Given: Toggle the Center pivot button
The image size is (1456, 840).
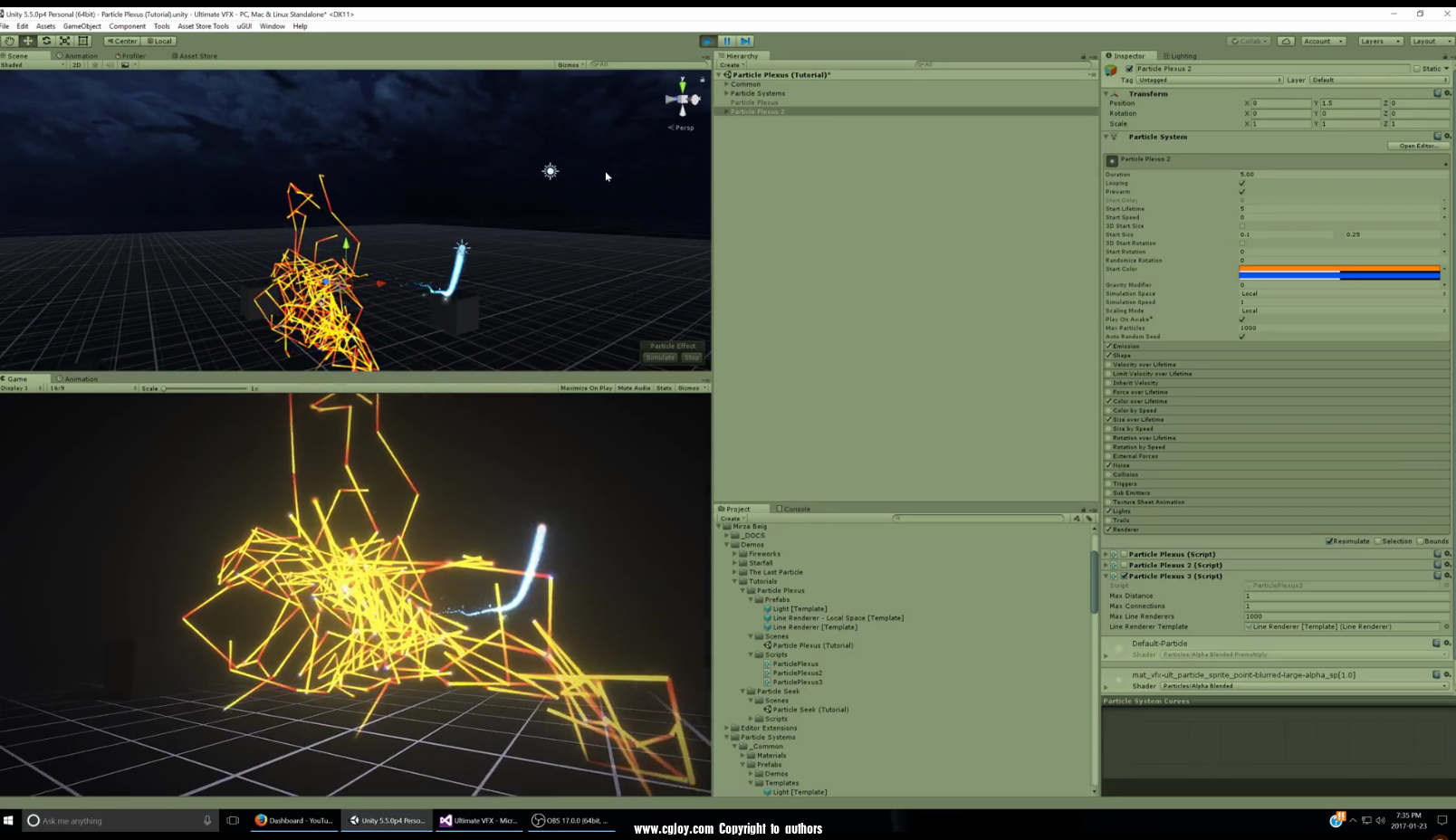Looking at the screenshot, I should (121, 41).
